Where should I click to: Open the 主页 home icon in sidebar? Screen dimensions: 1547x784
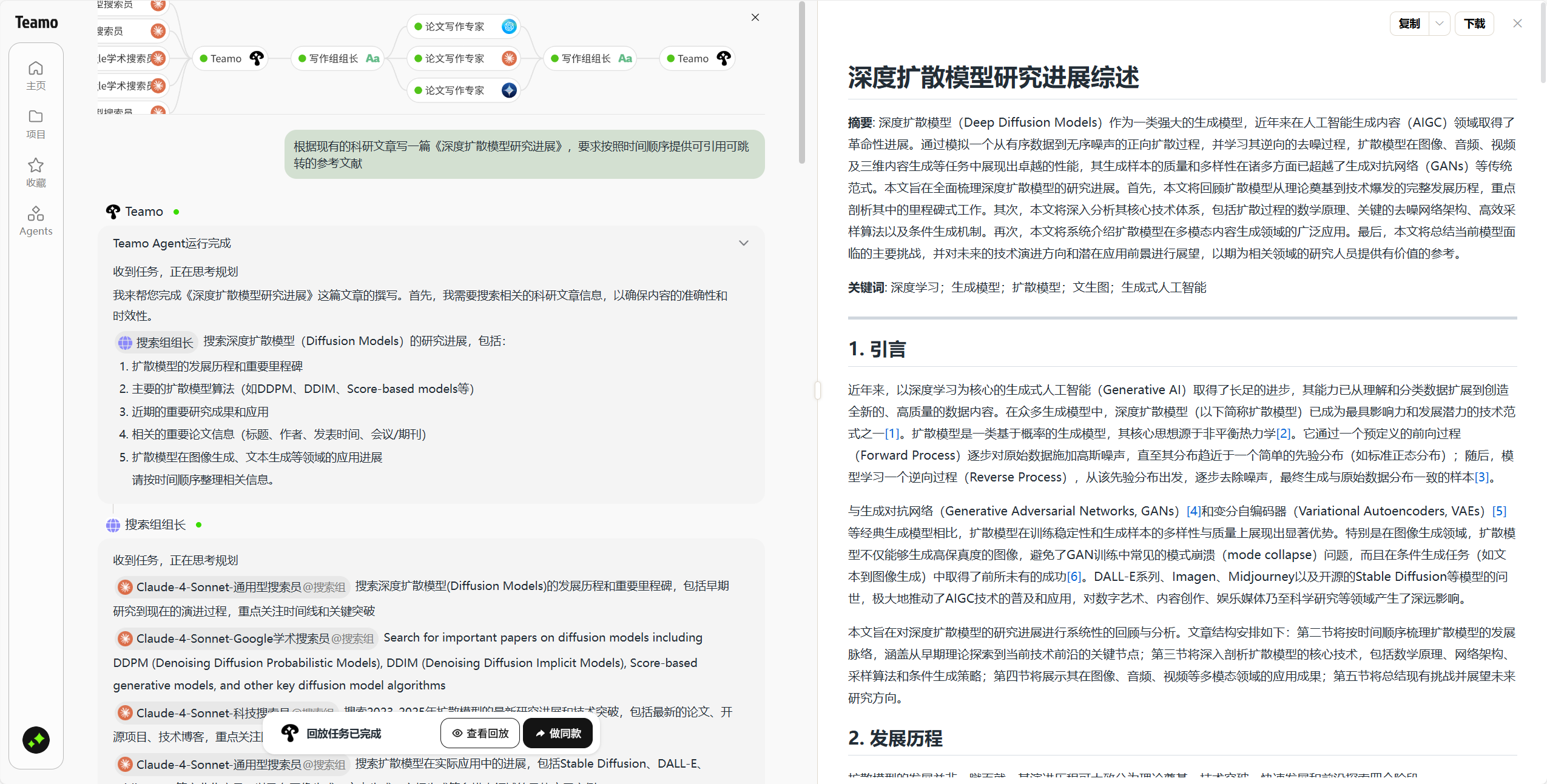36,76
